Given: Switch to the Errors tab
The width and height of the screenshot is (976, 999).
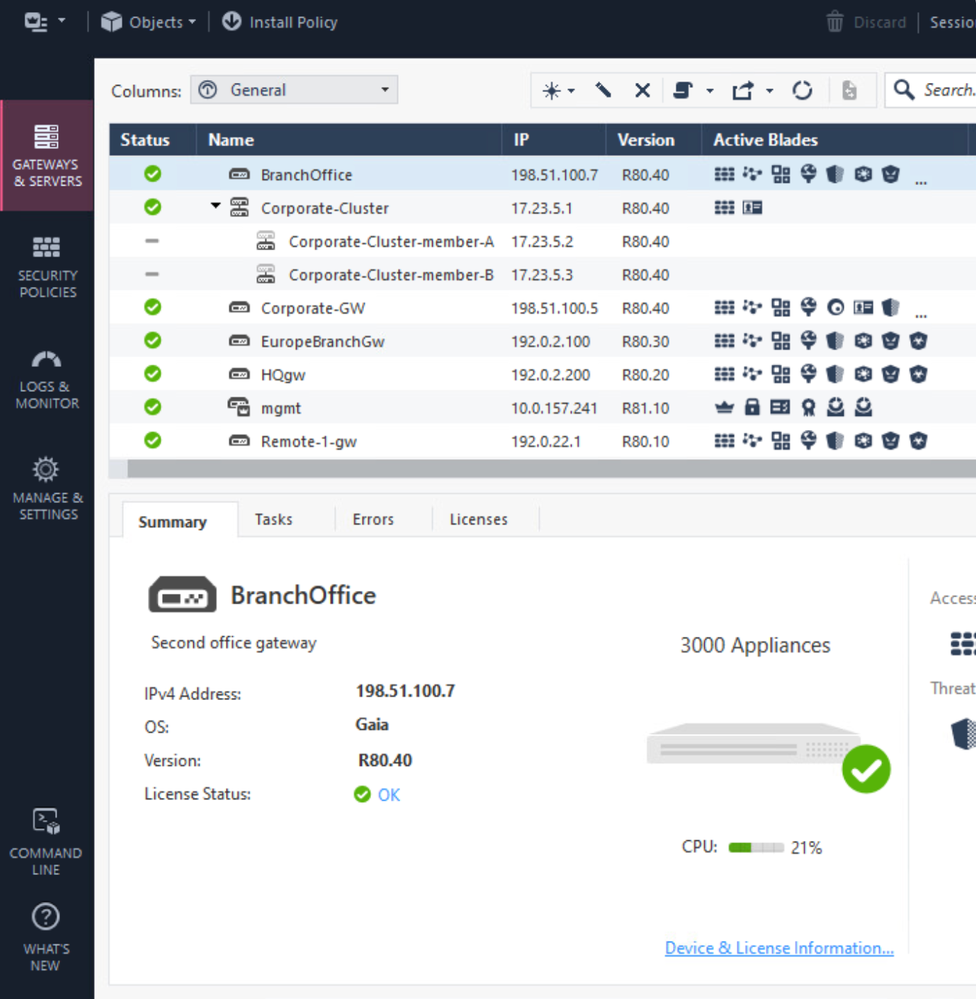Looking at the screenshot, I should [373, 519].
